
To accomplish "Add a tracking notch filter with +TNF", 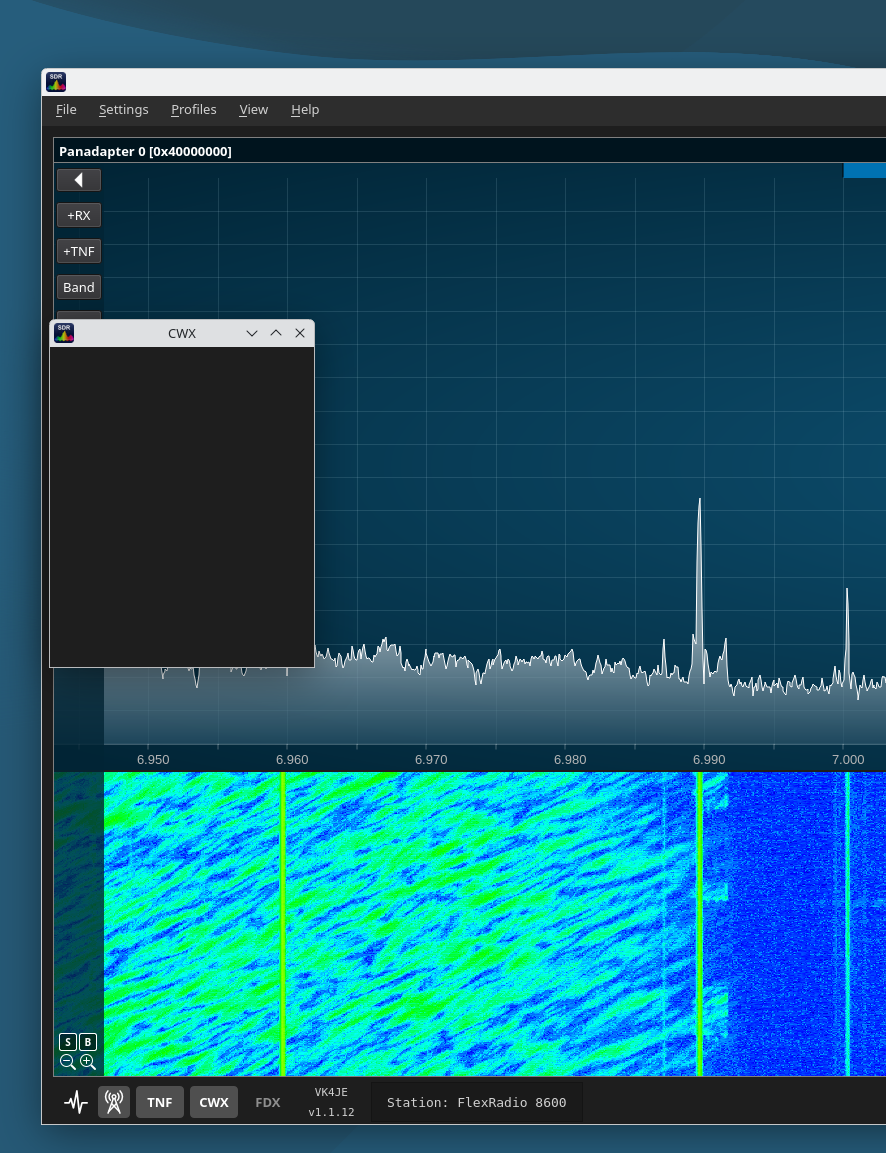I will [x=79, y=251].
